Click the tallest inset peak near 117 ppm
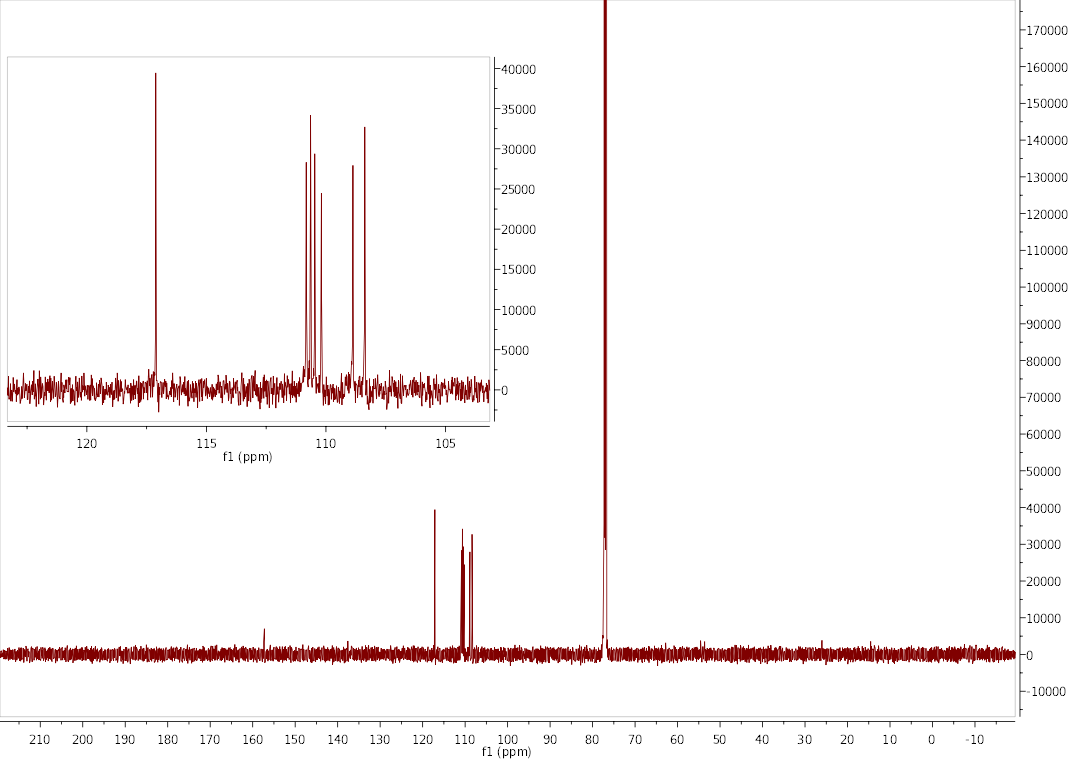Viewport: 1088px width, 759px height. [x=156, y=200]
